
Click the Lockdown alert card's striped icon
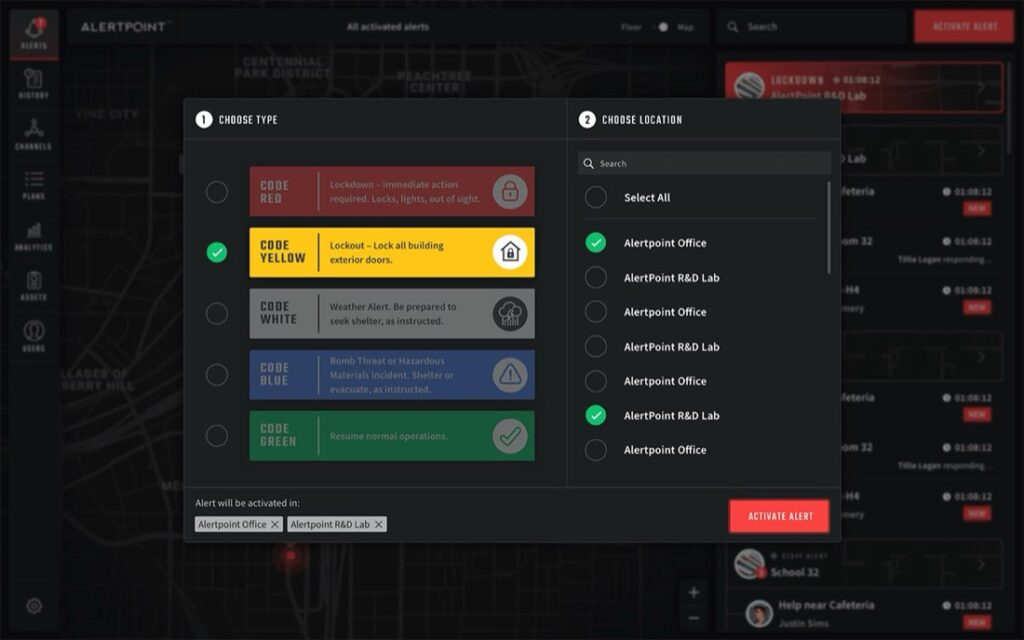(x=749, y=86)
